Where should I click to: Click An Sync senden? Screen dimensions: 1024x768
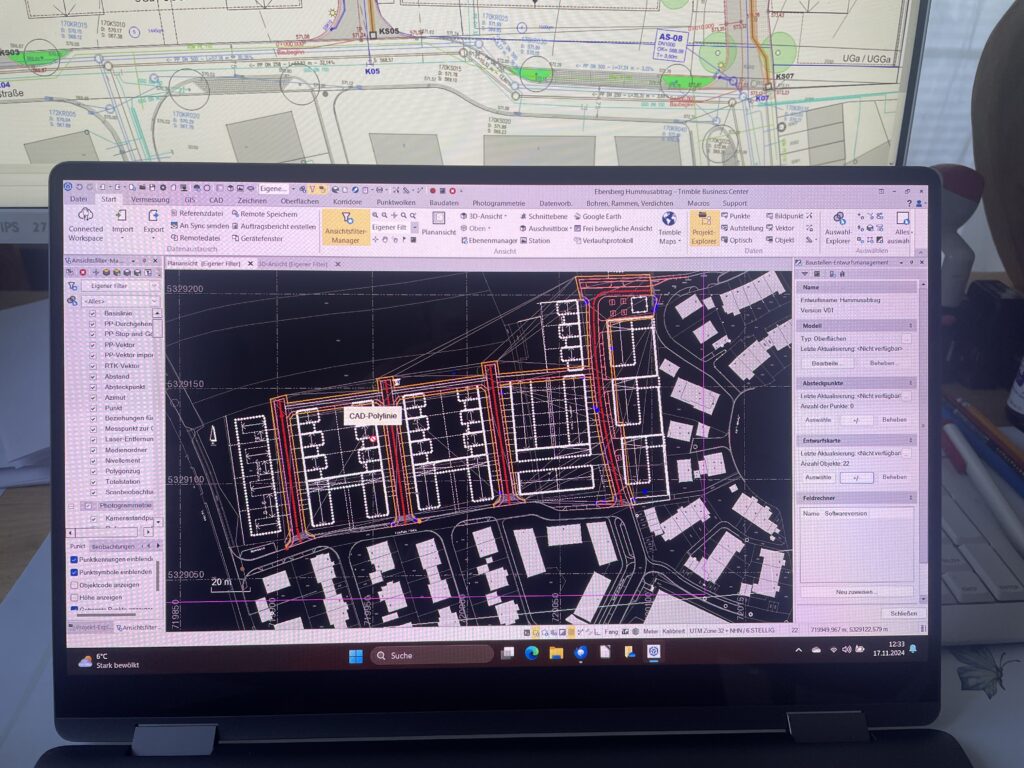(199, 226)
